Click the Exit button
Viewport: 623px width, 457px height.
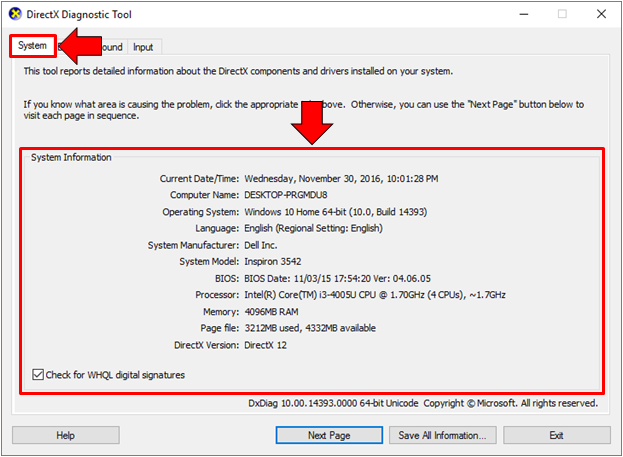point(557,435)
